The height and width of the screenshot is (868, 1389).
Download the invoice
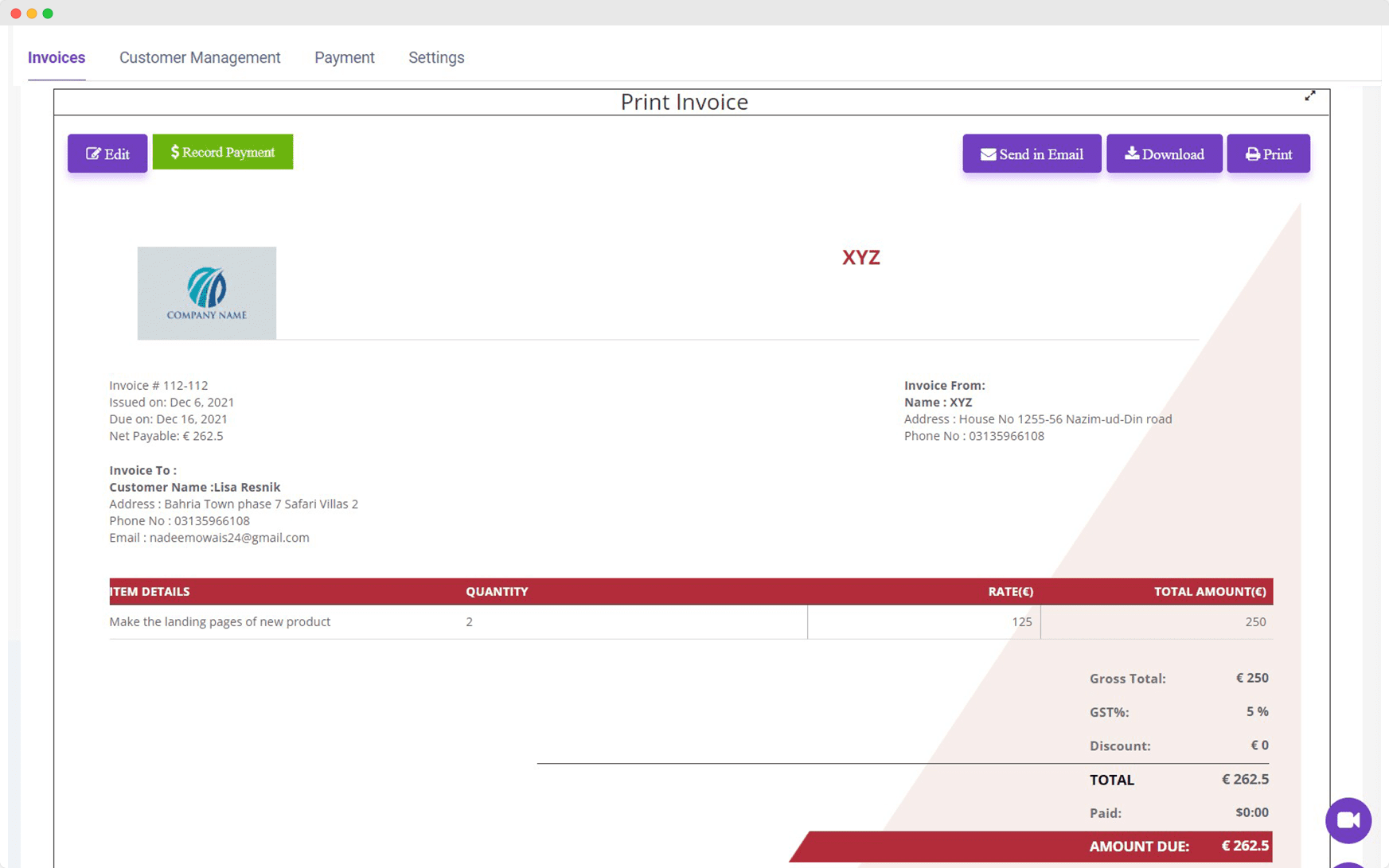click(1164, 154)
